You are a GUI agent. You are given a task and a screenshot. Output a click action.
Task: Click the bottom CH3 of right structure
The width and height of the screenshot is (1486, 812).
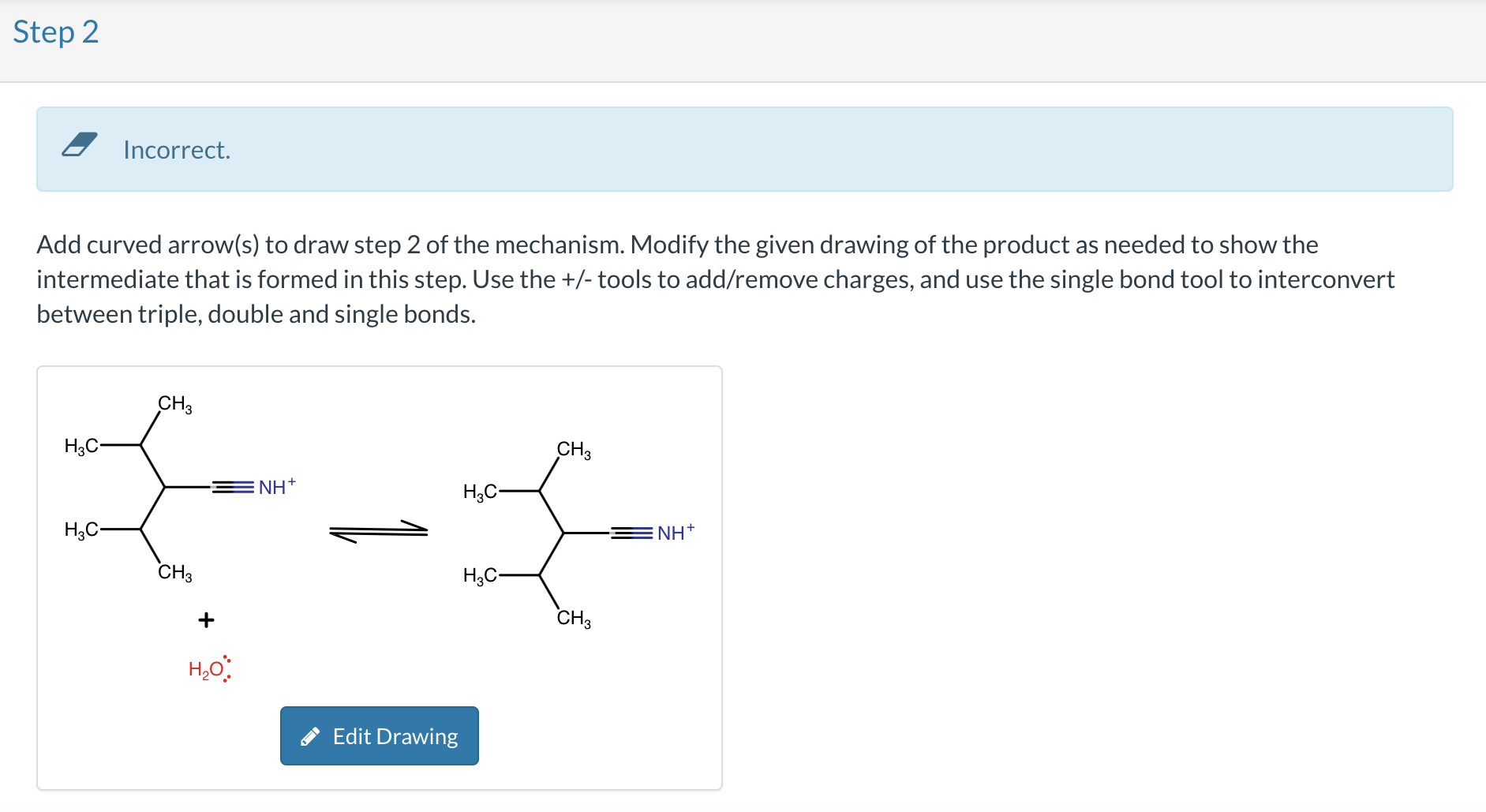[x=573, y=618]
